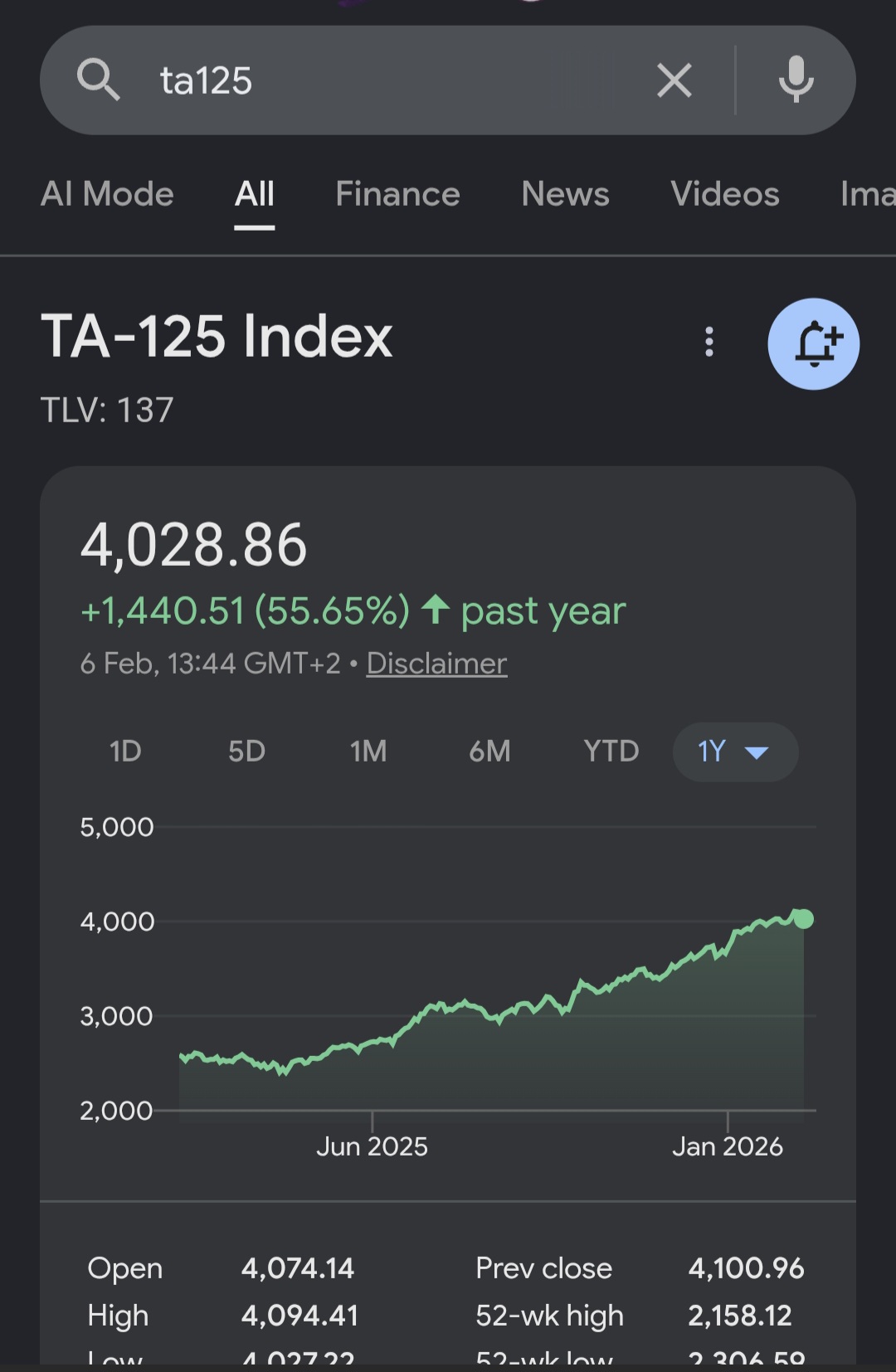Tap the latest price dot on the chart
The image size is (896, 1372).
click(803, 919)
